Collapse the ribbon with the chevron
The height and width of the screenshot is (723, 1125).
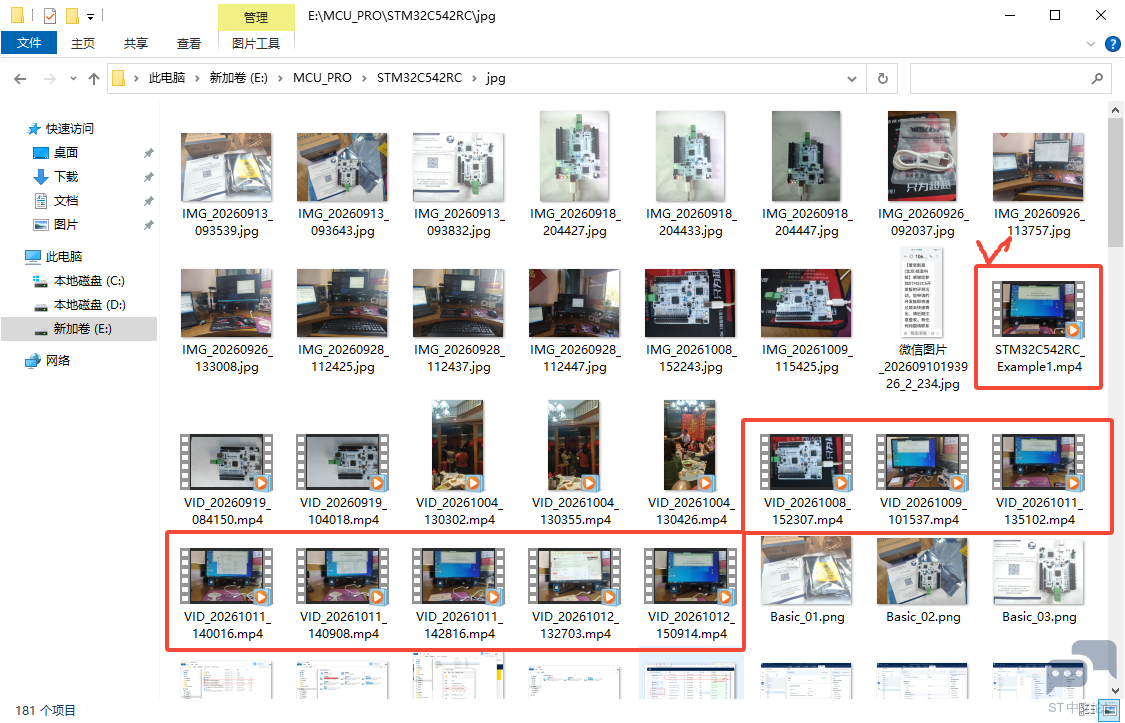point(1091,44)
